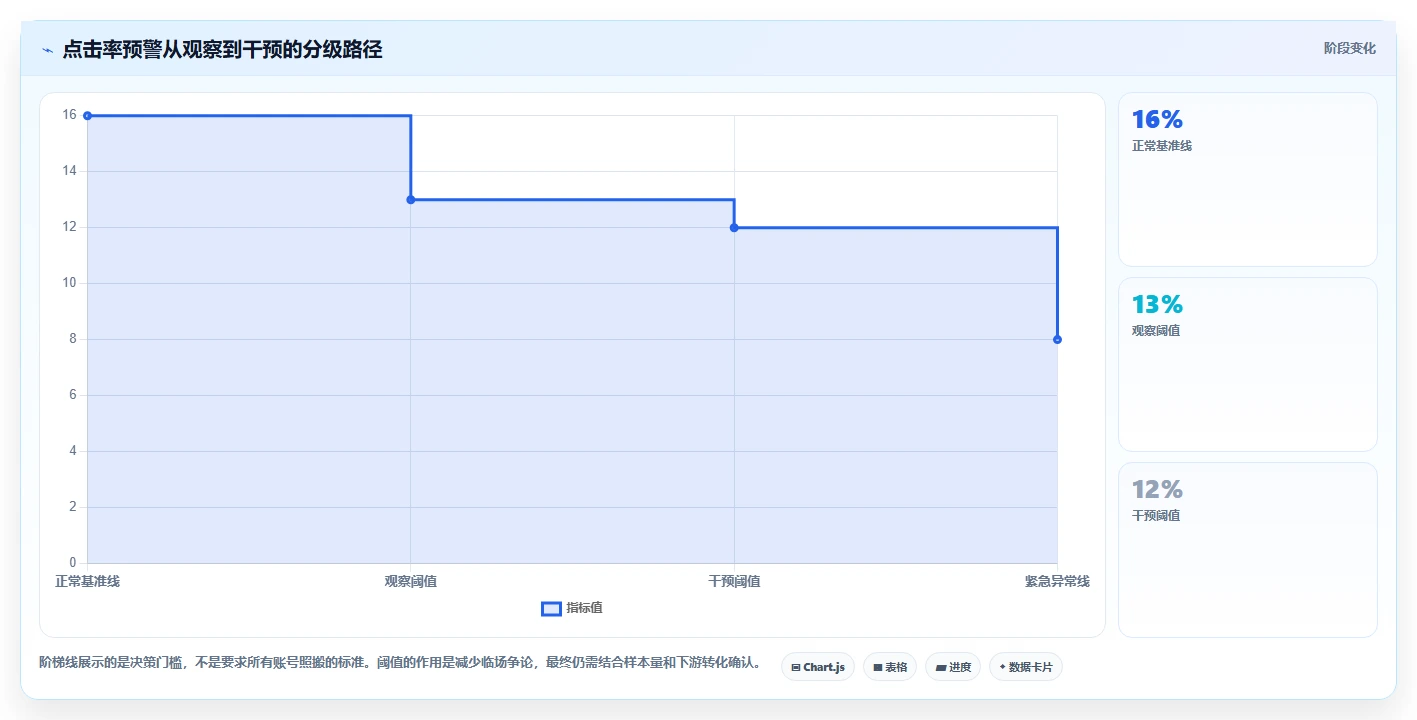Click the x-axis label 正常基准线

(87, 581)
